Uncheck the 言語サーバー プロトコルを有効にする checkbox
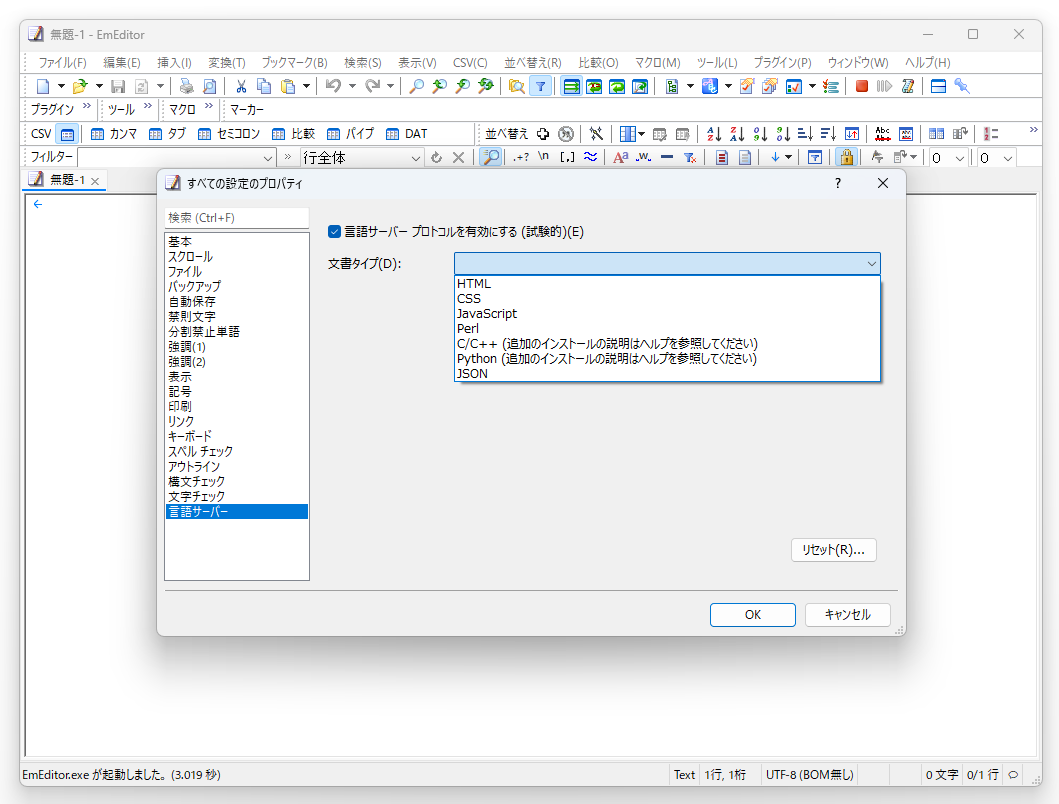Image resolution: width=1059 pixels, height=804 pixels. [x=335, y=231]
